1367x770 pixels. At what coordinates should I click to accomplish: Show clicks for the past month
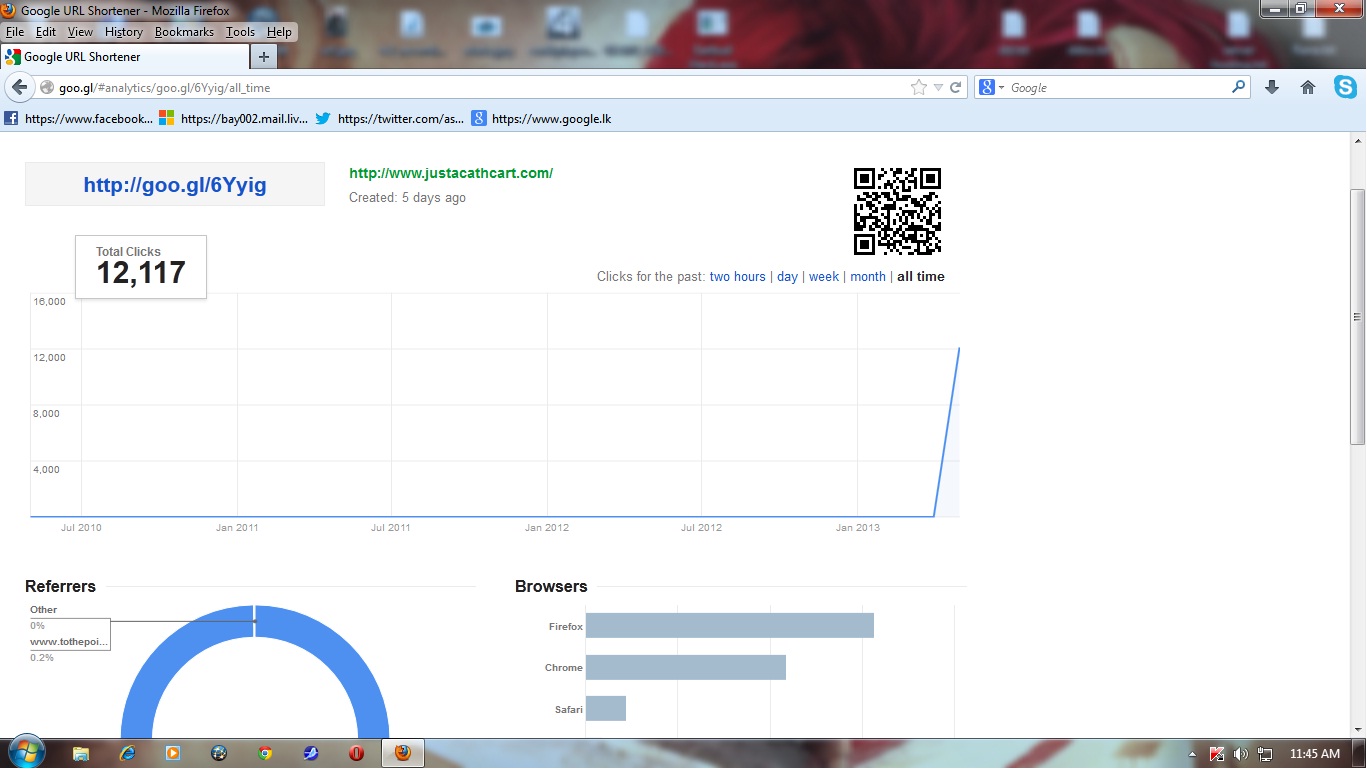click(x=868, y=277)
